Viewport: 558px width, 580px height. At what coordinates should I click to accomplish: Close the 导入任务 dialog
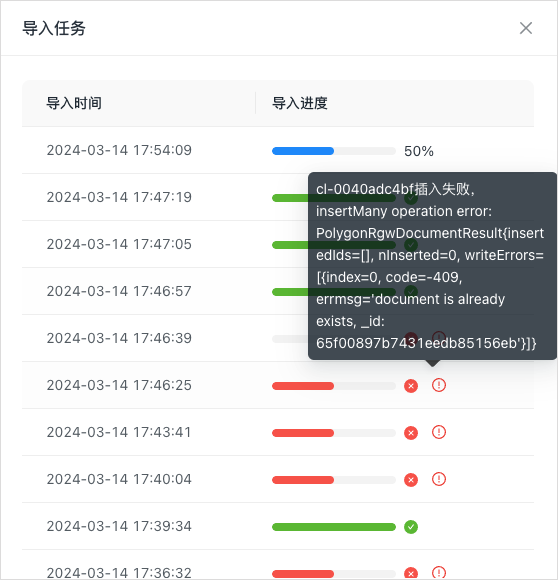coord(525,28)
